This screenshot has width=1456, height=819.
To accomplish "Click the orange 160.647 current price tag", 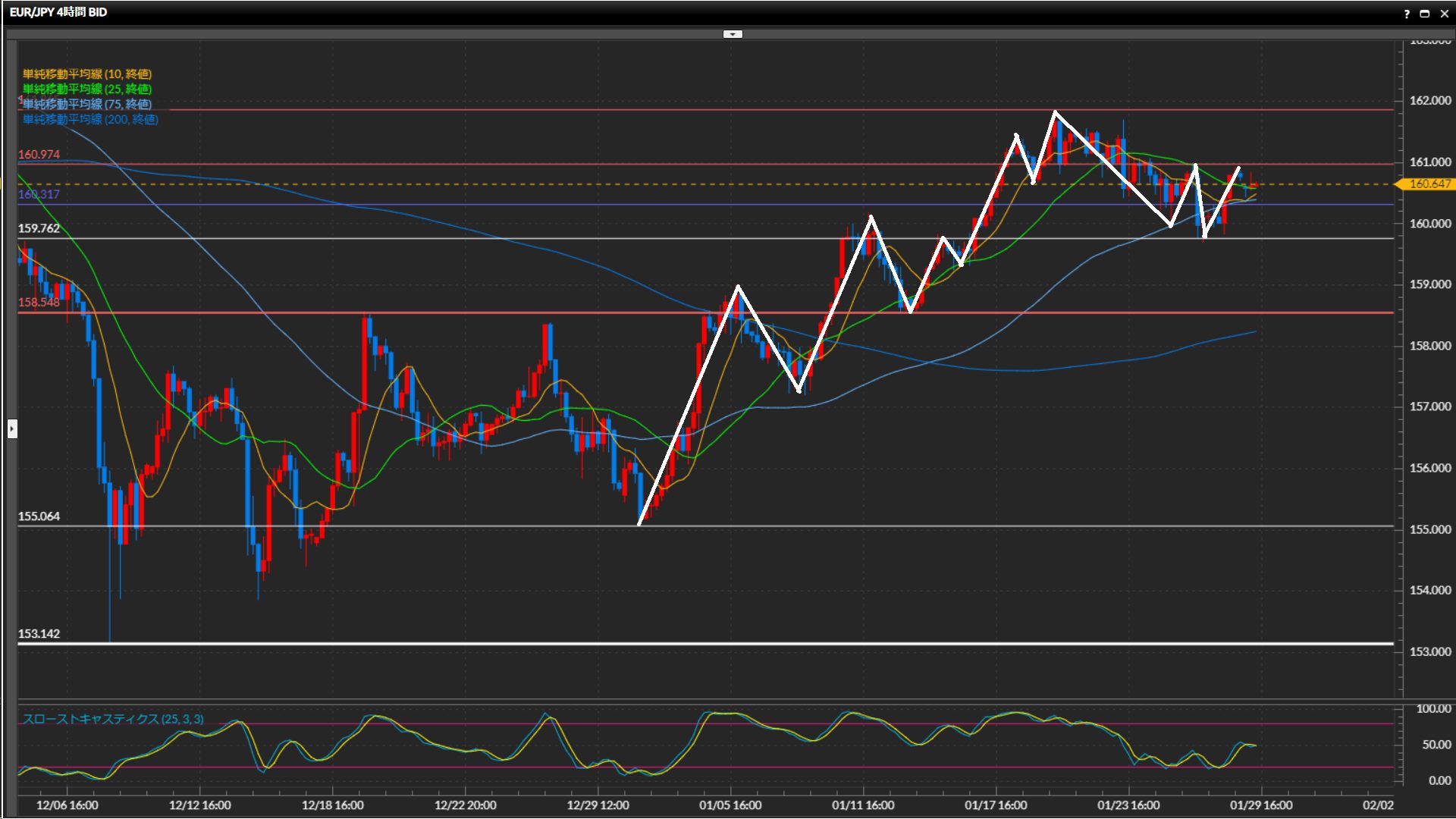I will pyautogui.click(x=1429, y=184).
